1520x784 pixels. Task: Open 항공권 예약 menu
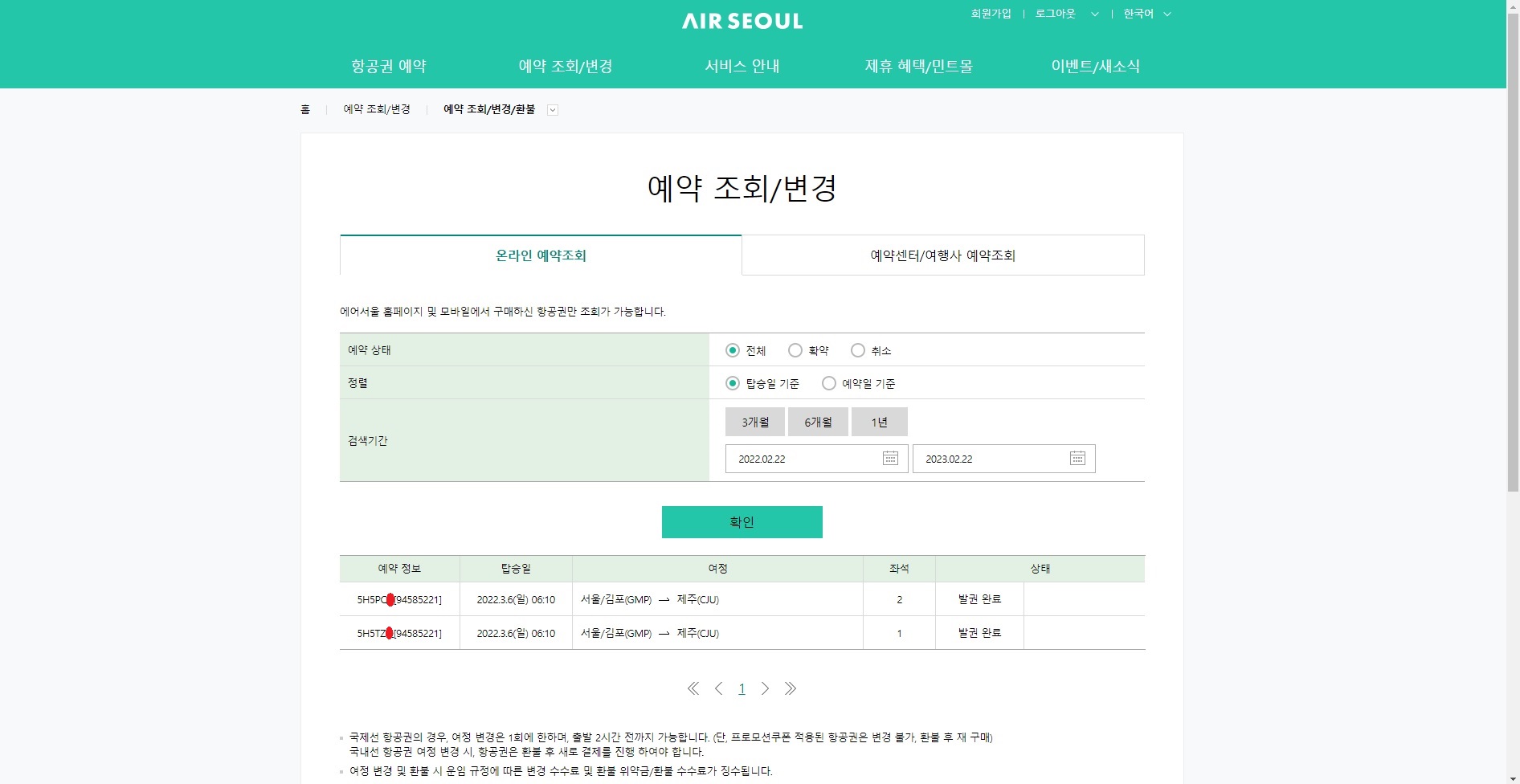pyautogui.click(x=389, y=66)
